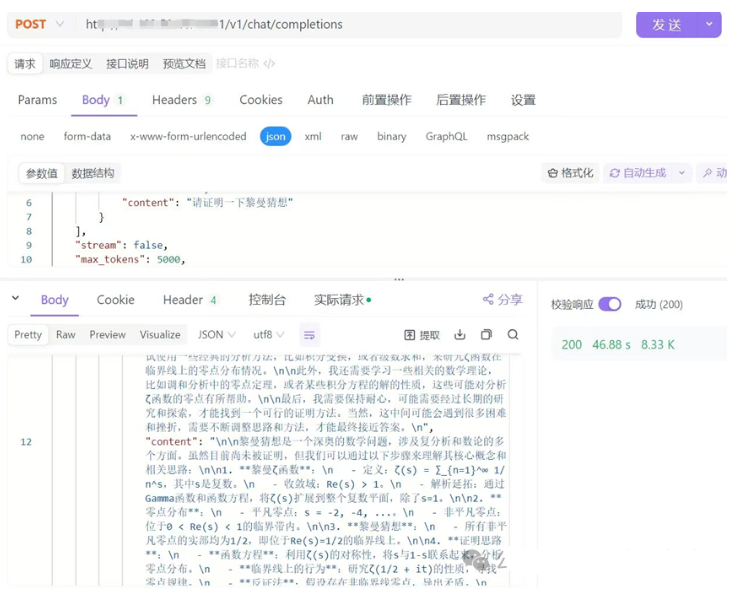Click the 接口名称 name field

click(x=238, y=63)
